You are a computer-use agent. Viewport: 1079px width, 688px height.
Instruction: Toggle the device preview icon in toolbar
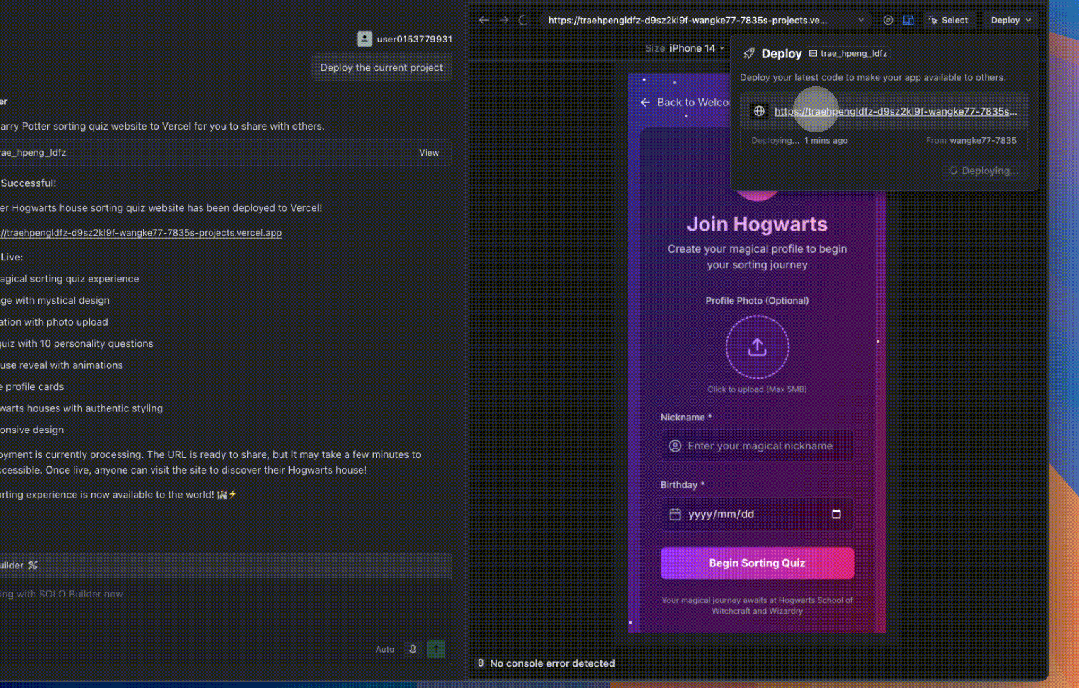(x=908, y=20)
